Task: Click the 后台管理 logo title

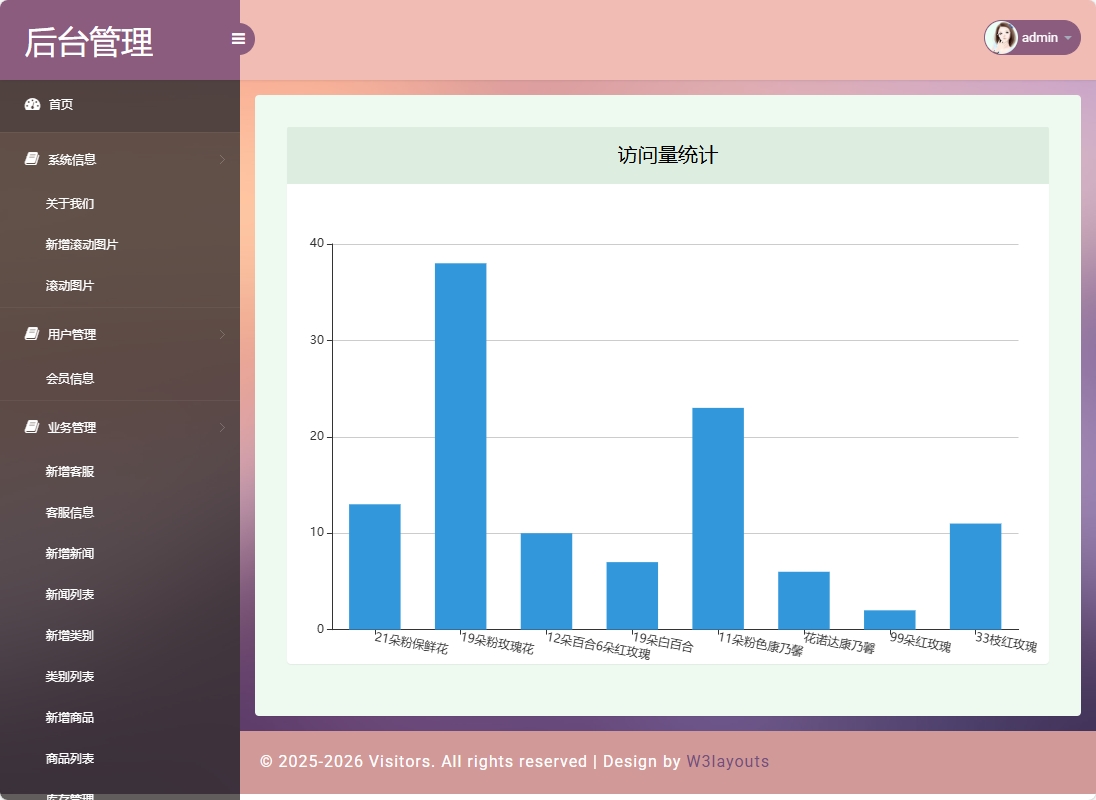Action: coord(89,42)
